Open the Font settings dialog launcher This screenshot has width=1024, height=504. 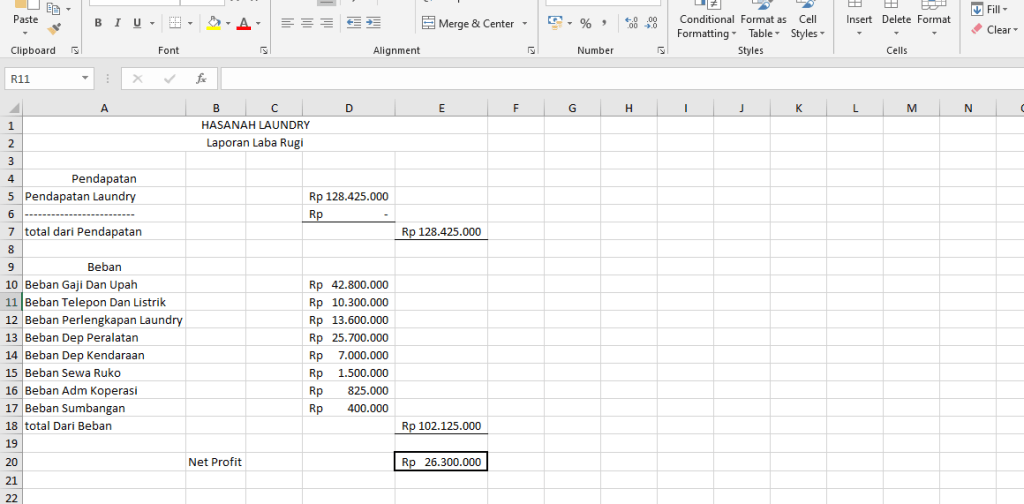[264, 50]
